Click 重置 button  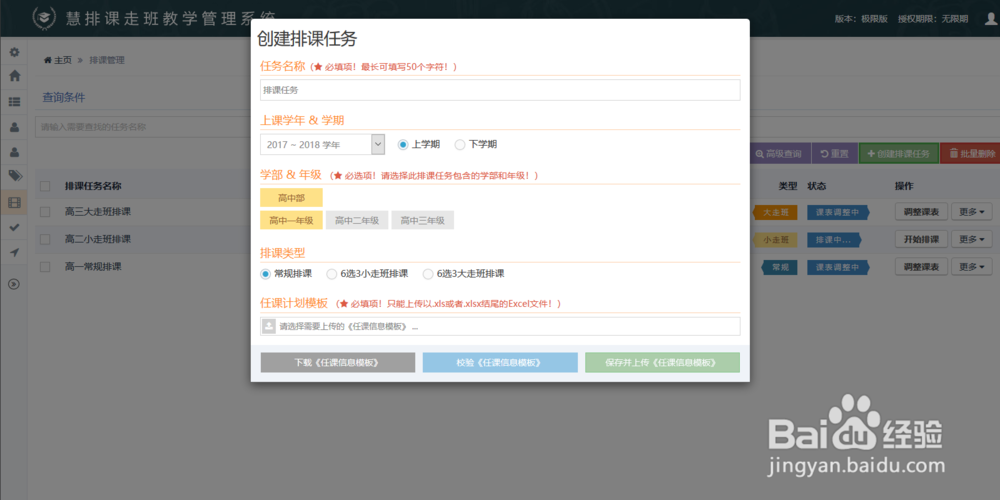[x=834, y=154]
